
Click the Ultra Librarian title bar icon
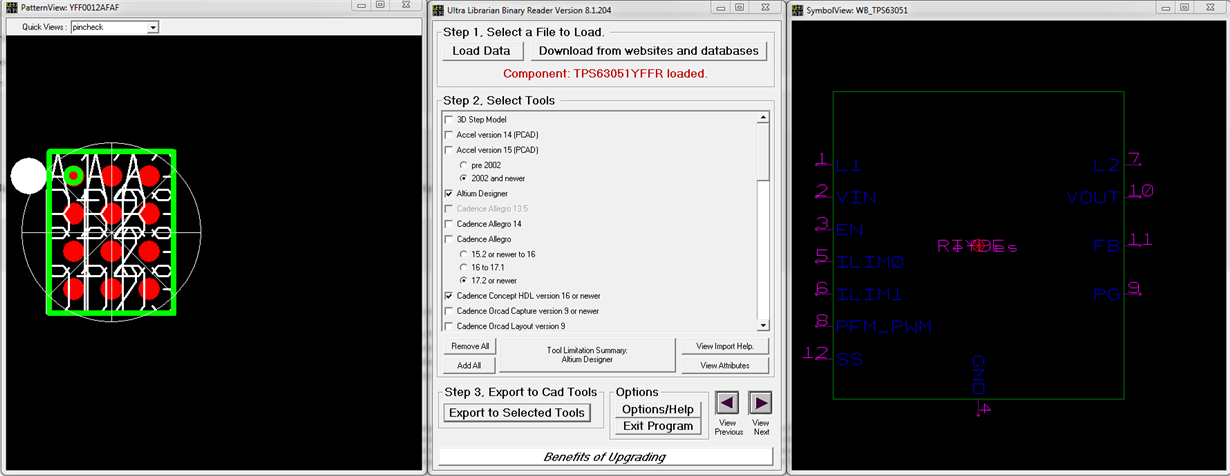pyautogui.click(x=437, y=8)
